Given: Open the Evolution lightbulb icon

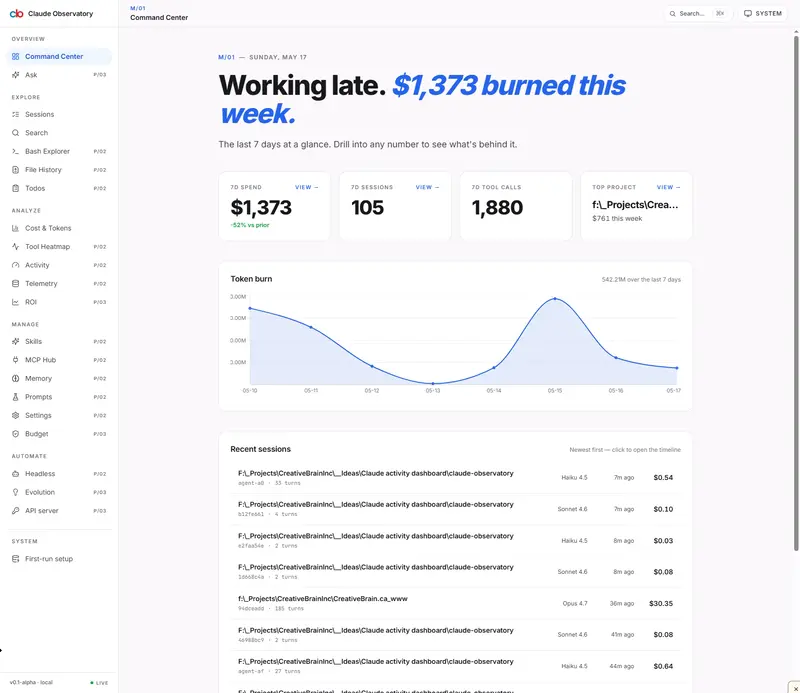Looking at the screenshot, I should click(x=15, y=492).
